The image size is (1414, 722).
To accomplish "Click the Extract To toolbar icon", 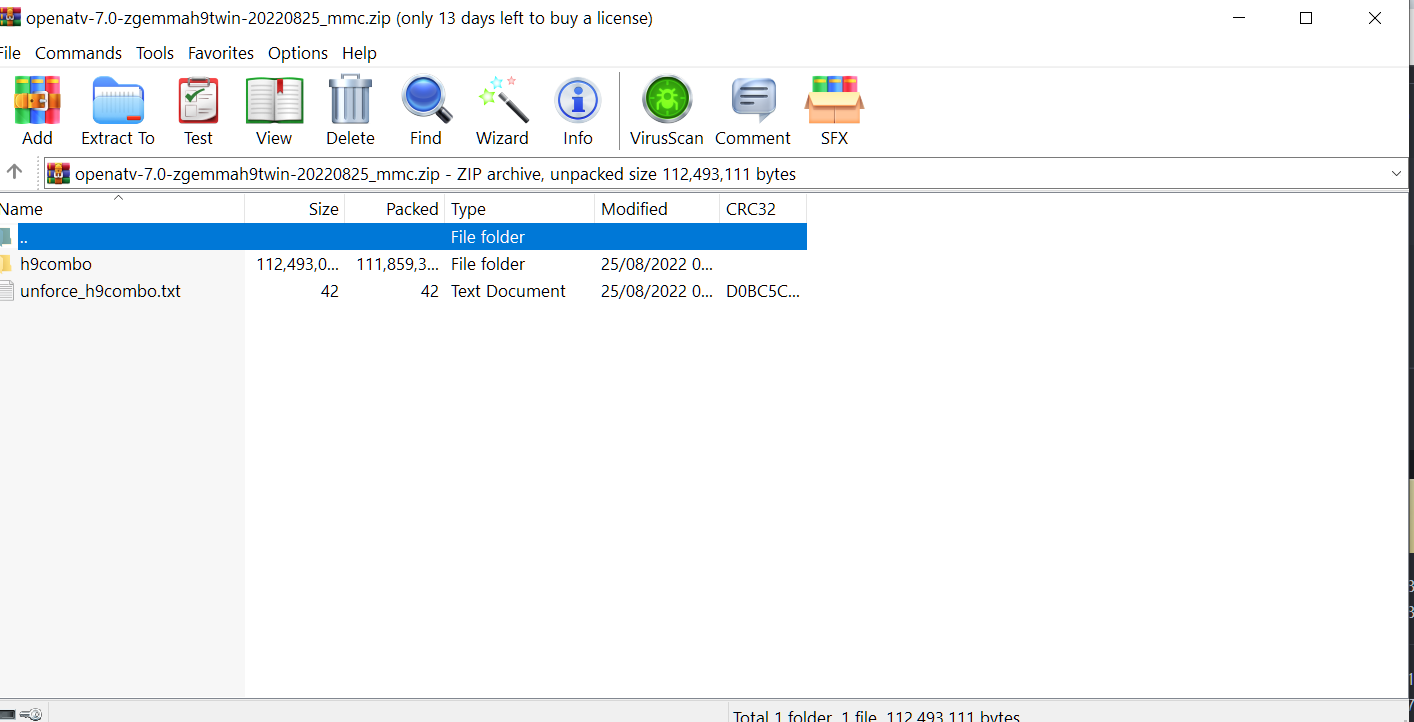I will click(x=118, y=101).
